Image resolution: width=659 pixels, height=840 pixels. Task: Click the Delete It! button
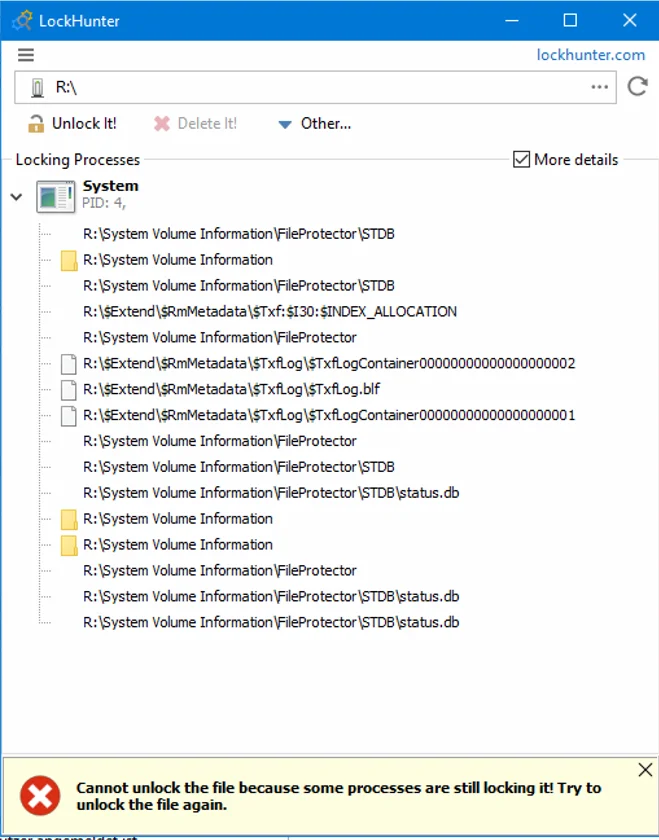click(196, 124)
